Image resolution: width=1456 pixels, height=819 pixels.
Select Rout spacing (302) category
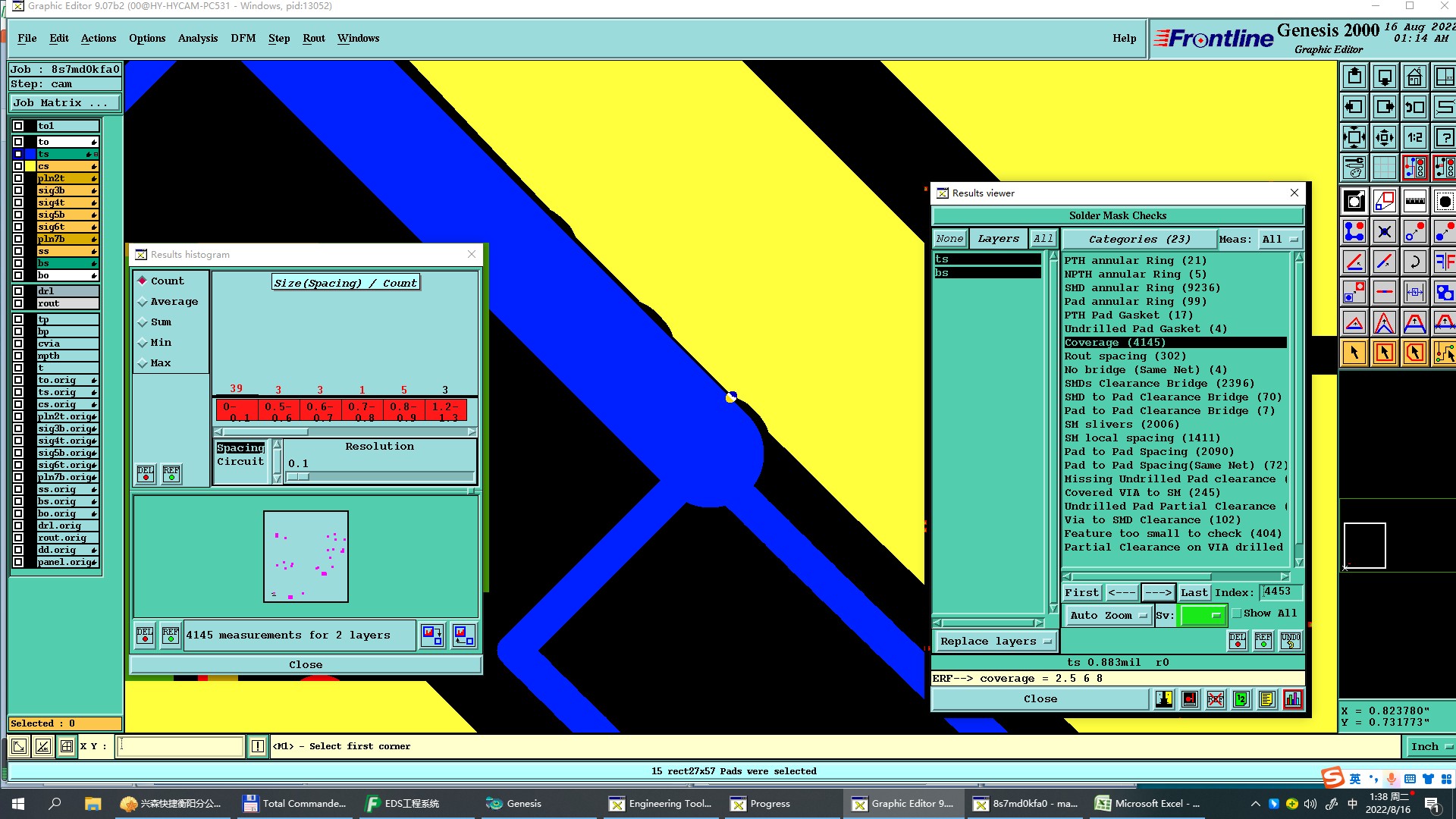(x=1124, y=356)
